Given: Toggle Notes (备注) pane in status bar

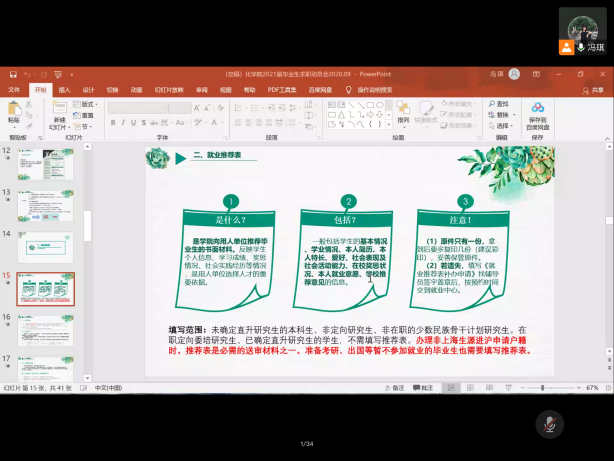Looking at the screenshot, I should pyautogui.click(x=395, y=388).
